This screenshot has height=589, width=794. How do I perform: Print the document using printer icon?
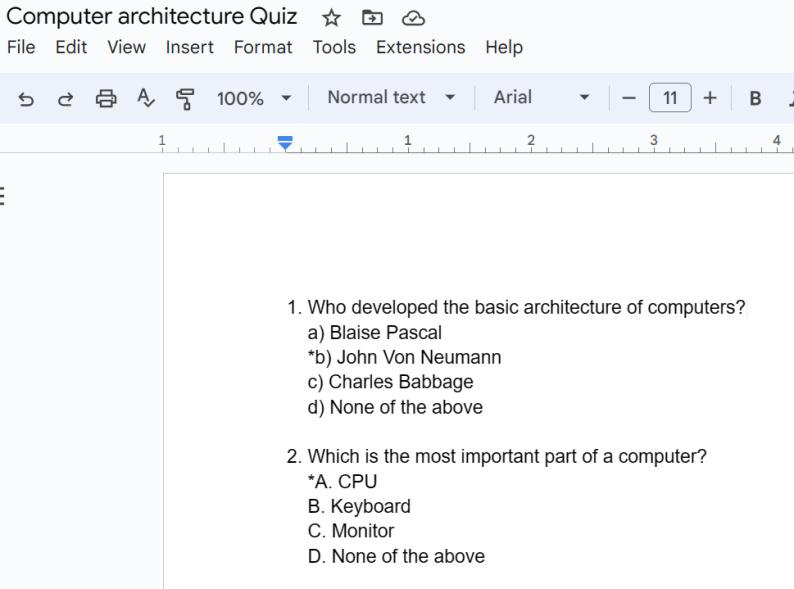point(105,98)
